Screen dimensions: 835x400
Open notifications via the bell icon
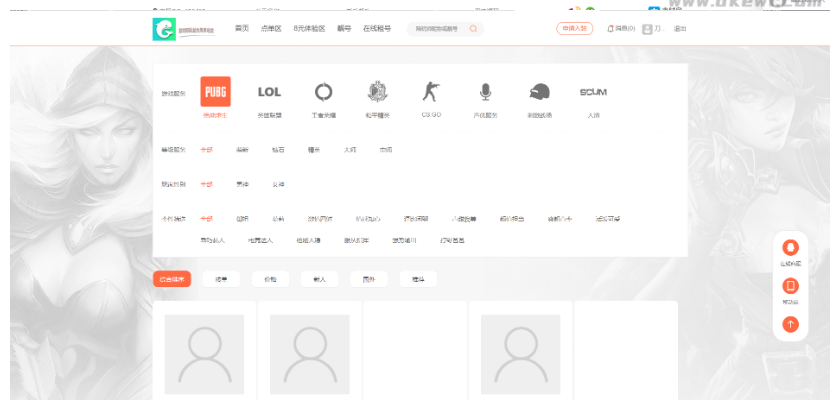[610, 29]
